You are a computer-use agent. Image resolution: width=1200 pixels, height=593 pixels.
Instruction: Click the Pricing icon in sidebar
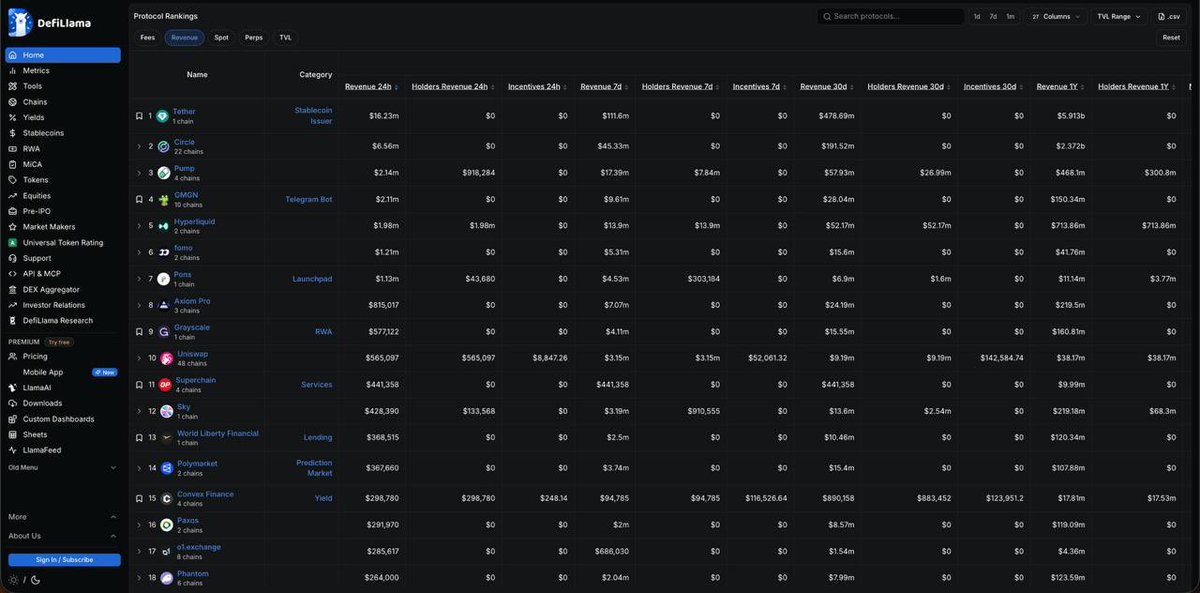point(13,356)
